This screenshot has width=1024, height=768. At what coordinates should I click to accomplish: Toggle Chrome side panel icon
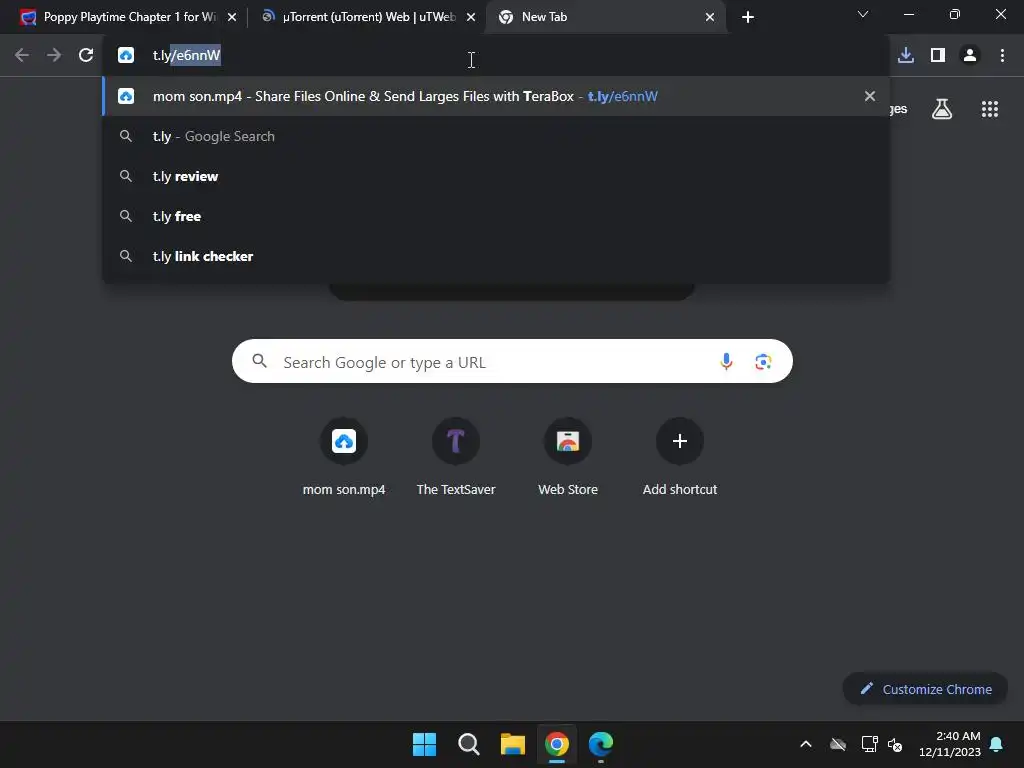938,56
